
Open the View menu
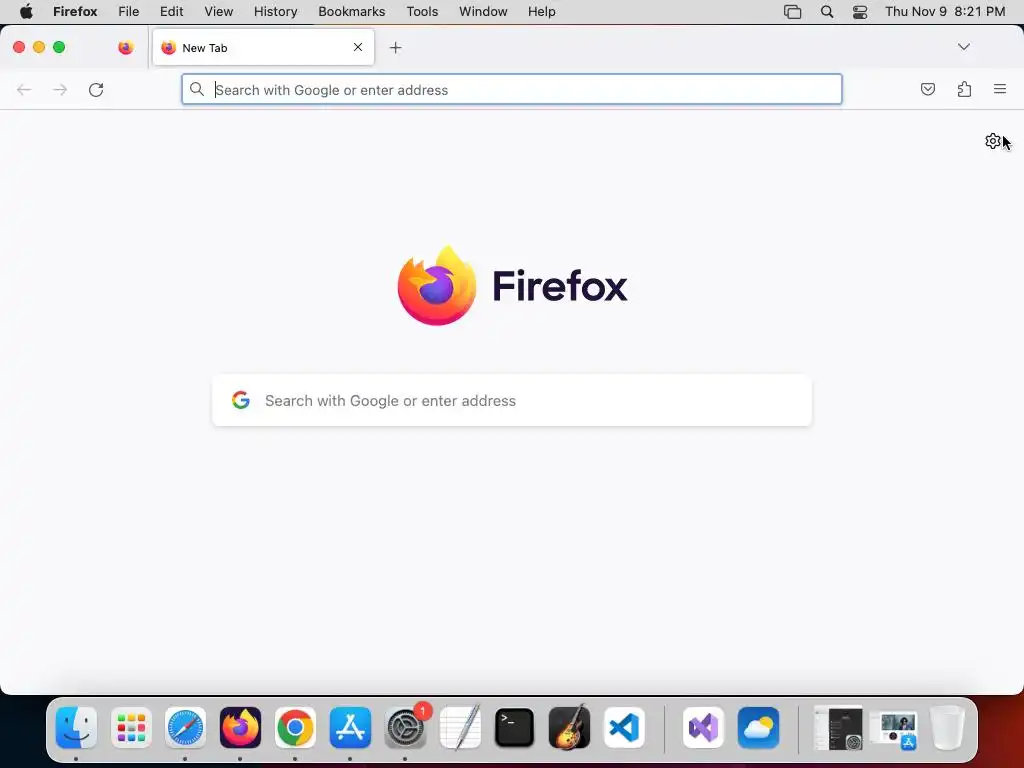point(218,12)
